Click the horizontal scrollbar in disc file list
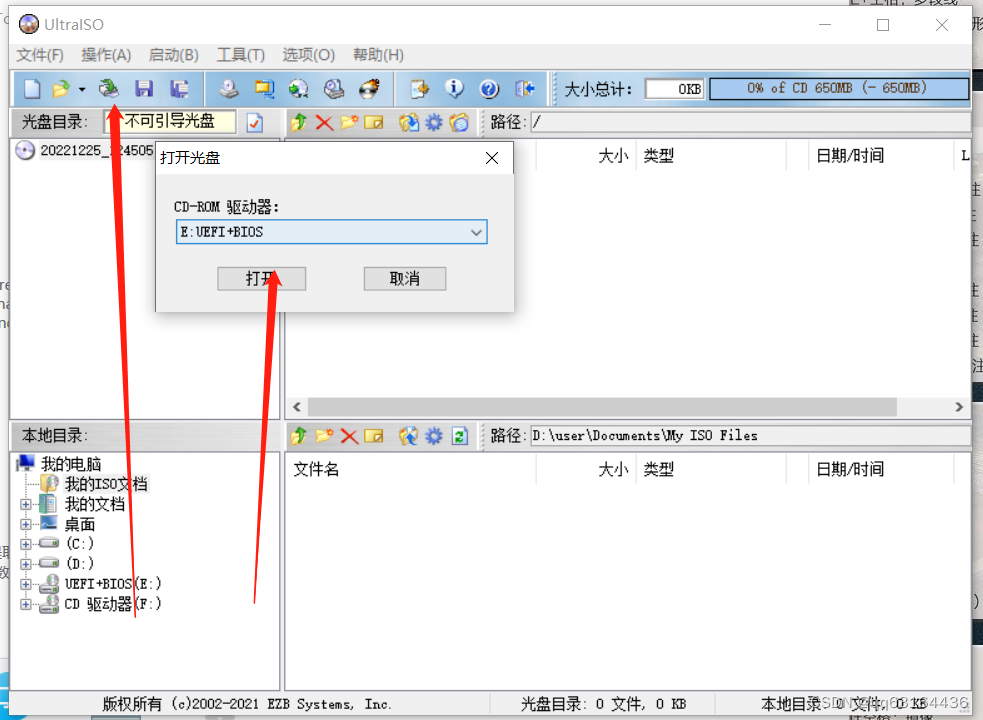 click(602, 406)
